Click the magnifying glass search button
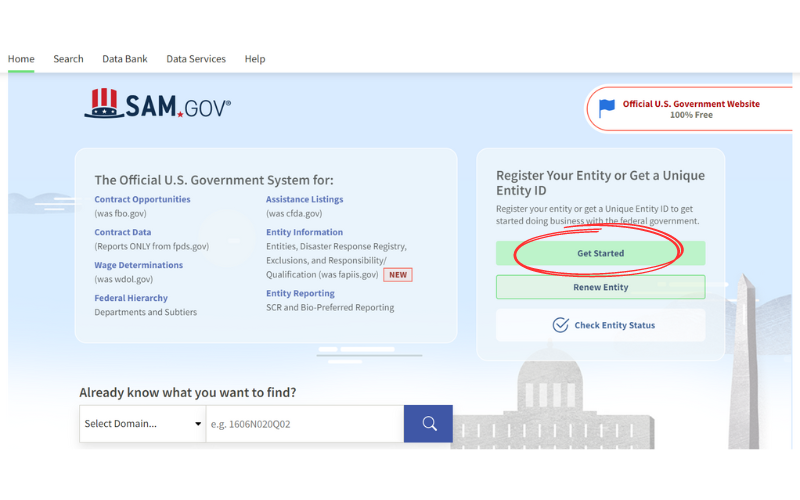Screen dimensions: 800x500 (428, 424)
